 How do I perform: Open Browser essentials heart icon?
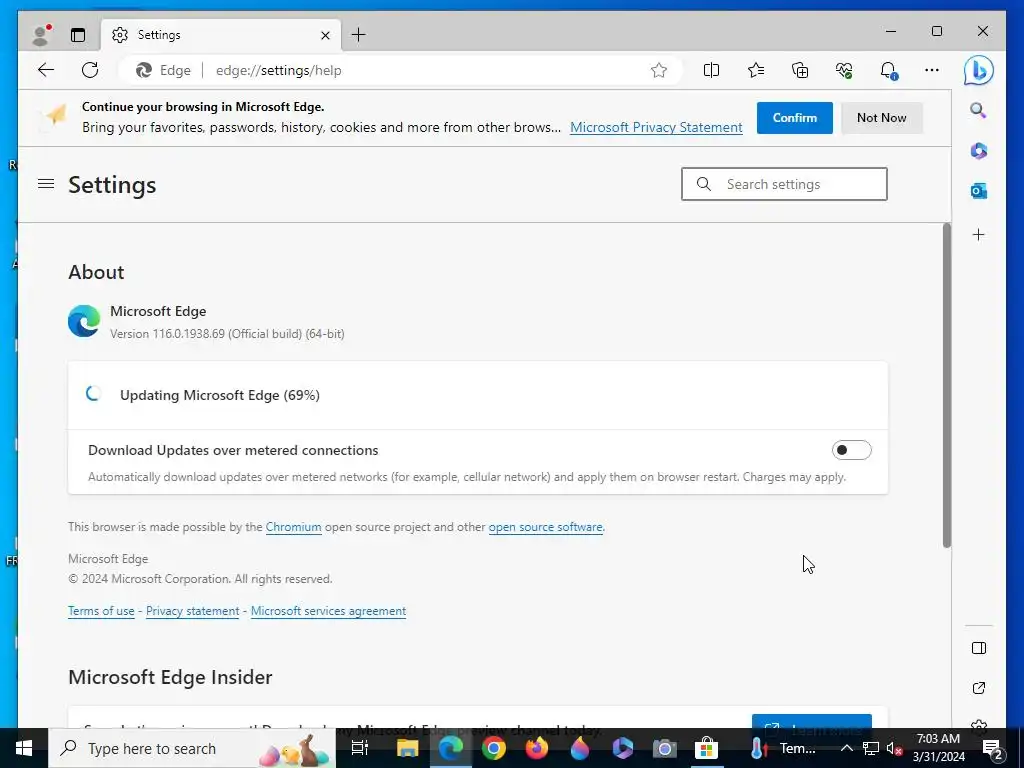tap(844, 70)
